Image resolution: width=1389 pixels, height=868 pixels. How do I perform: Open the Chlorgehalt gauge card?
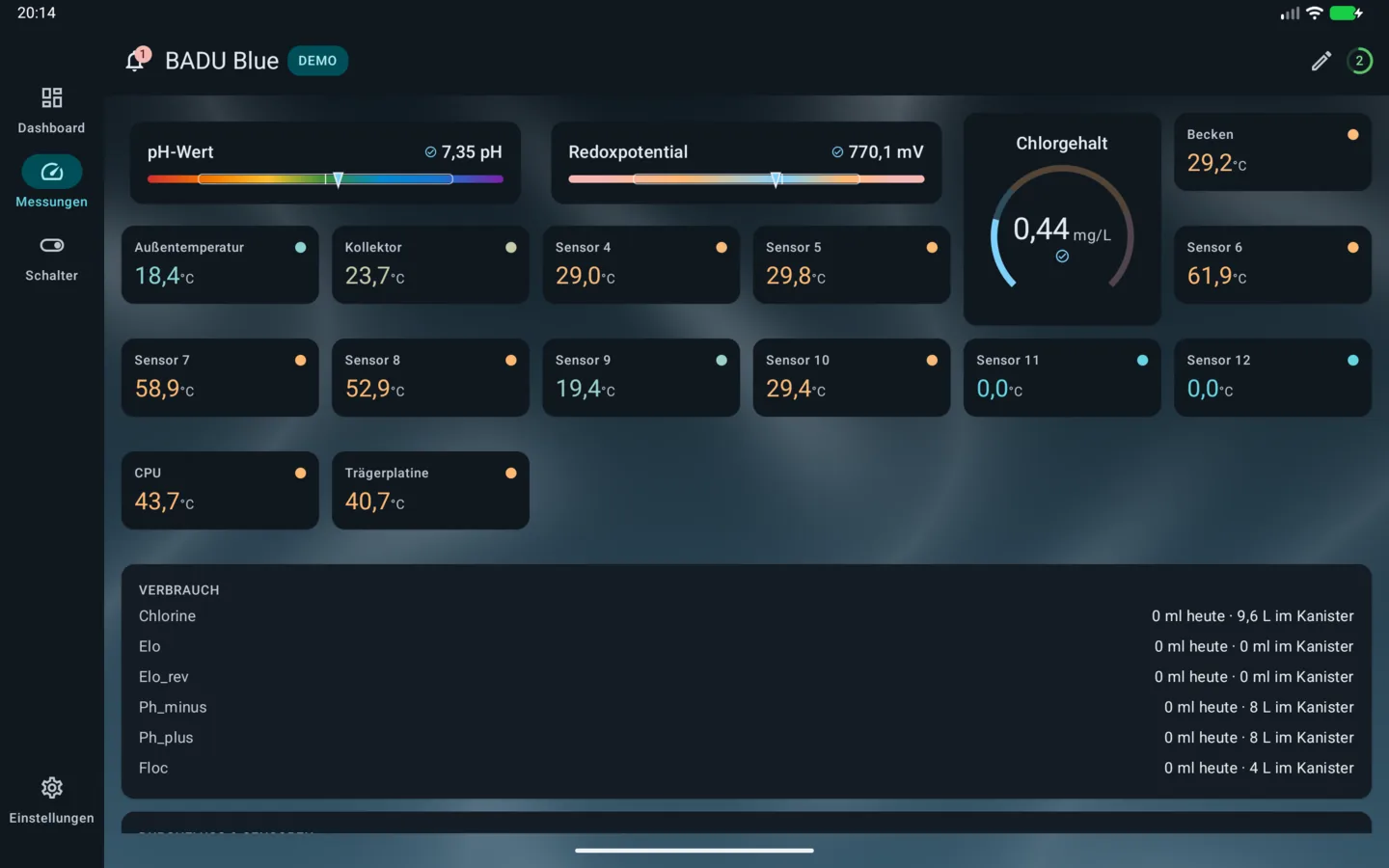pyautogui.click(x=1062, y=219)
